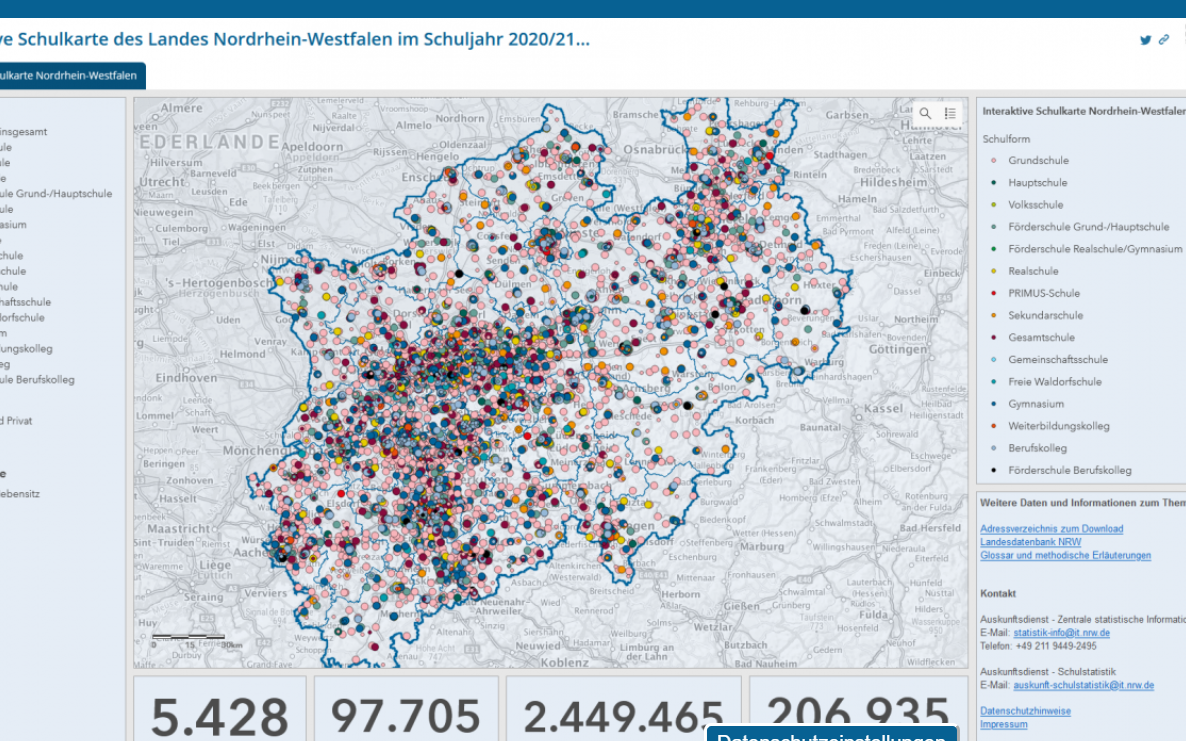Share the page via the Twitter icon
The height and width of the screenshot is (741, 1186).
click(1145, 40)
